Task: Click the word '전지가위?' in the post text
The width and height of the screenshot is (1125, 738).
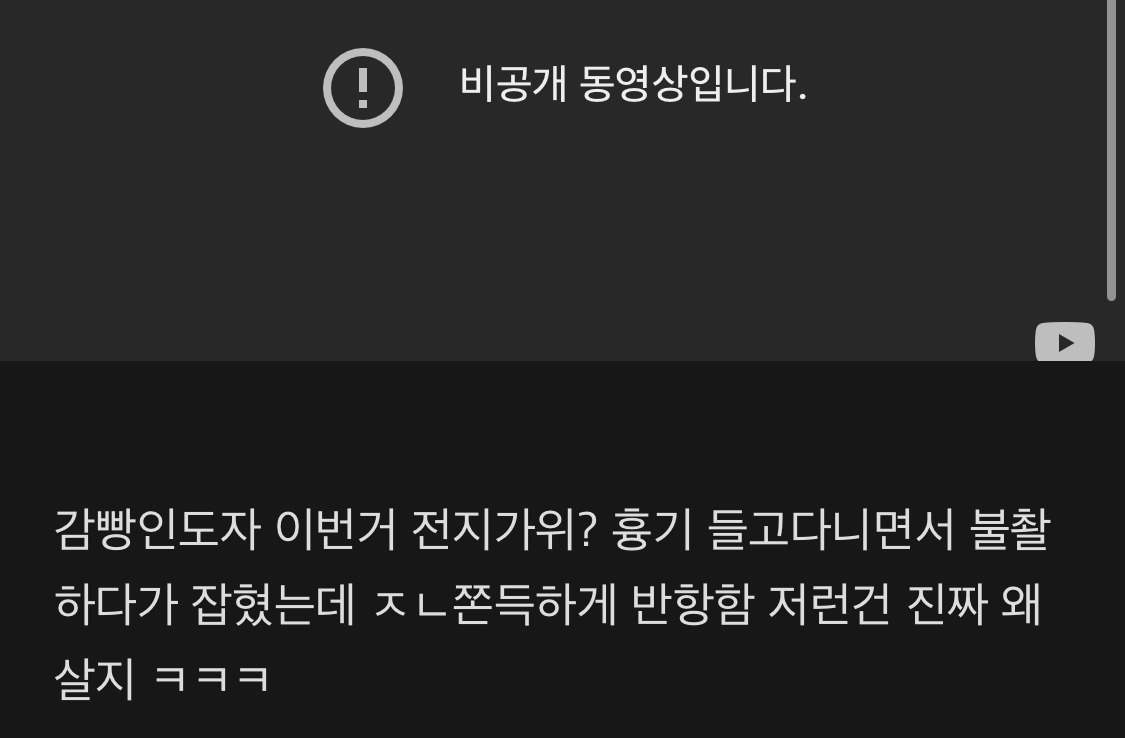Action: point(504,530)
